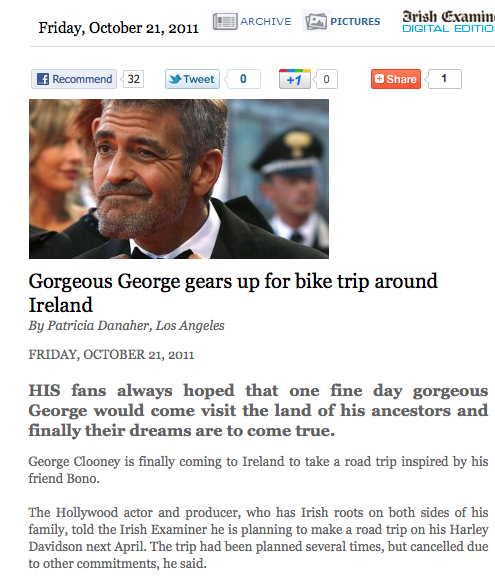Click the Share count bubble

[444, 79]
